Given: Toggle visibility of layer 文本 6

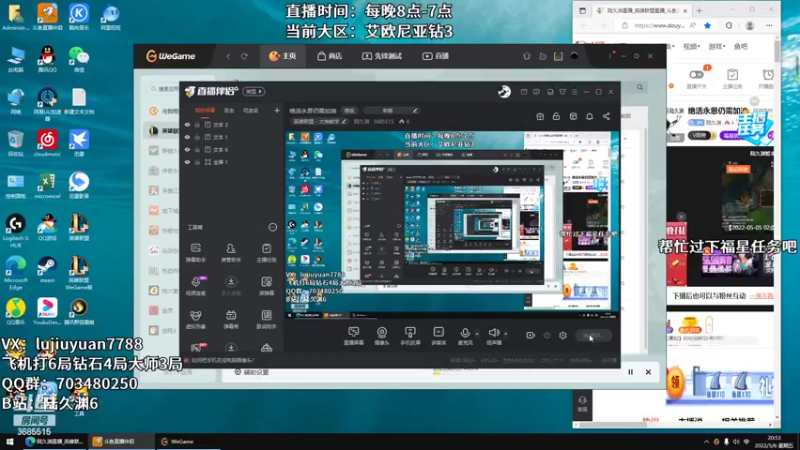Looking at the screenshot, I should (187, 149).
